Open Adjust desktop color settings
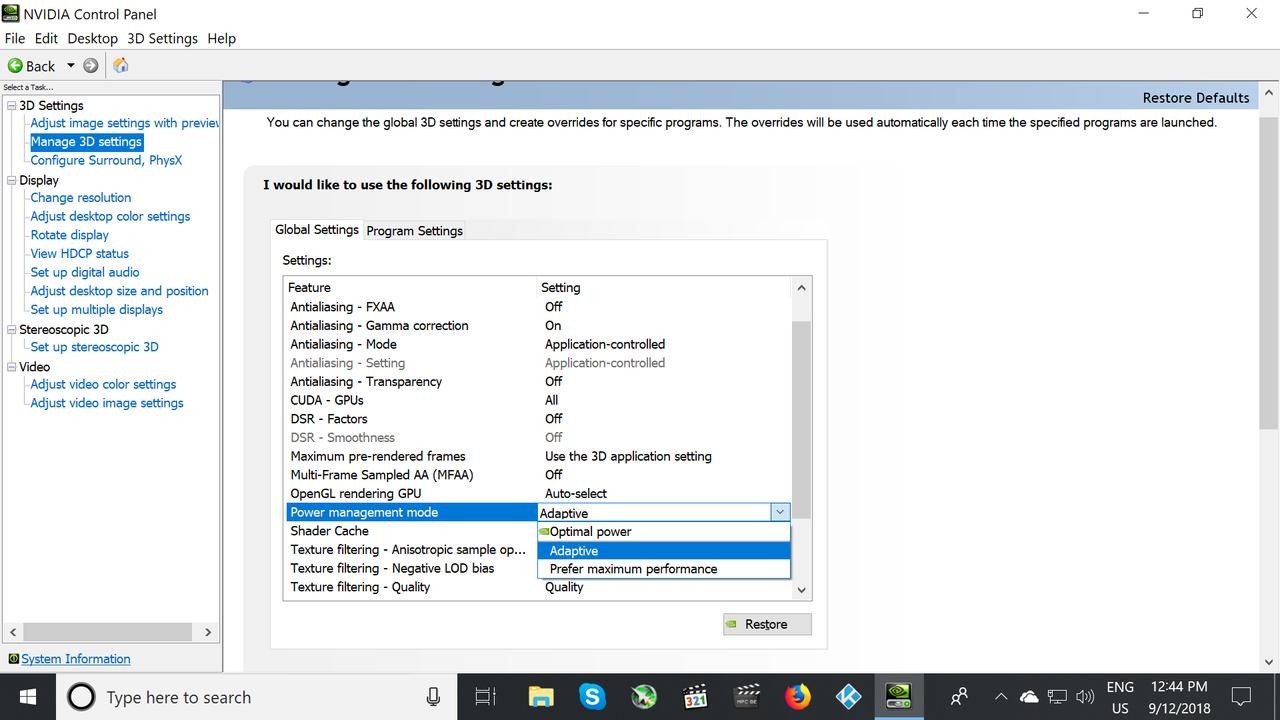Image resolution: width=1280 pixels, height=720 pixels. pos(110,216)
